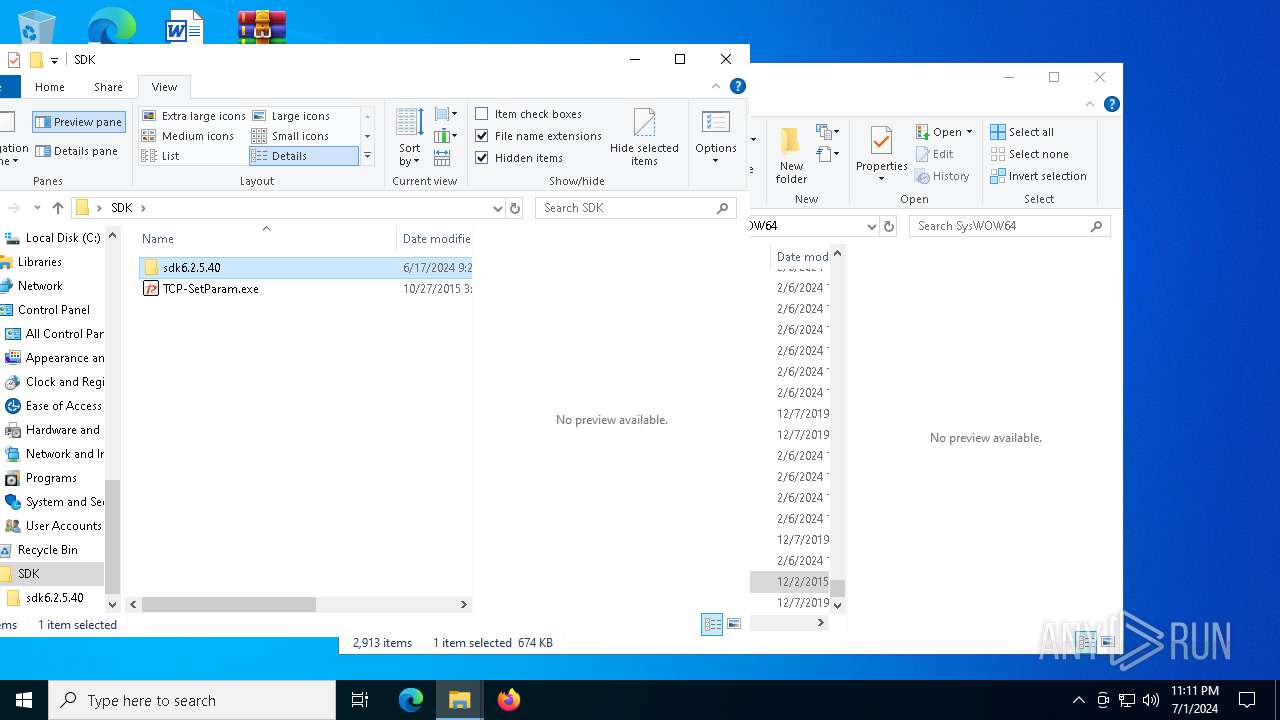Click New folder in SysWOW64 window
The height and width of the screenshot is (720, 1280).
(x=791, y=156)
